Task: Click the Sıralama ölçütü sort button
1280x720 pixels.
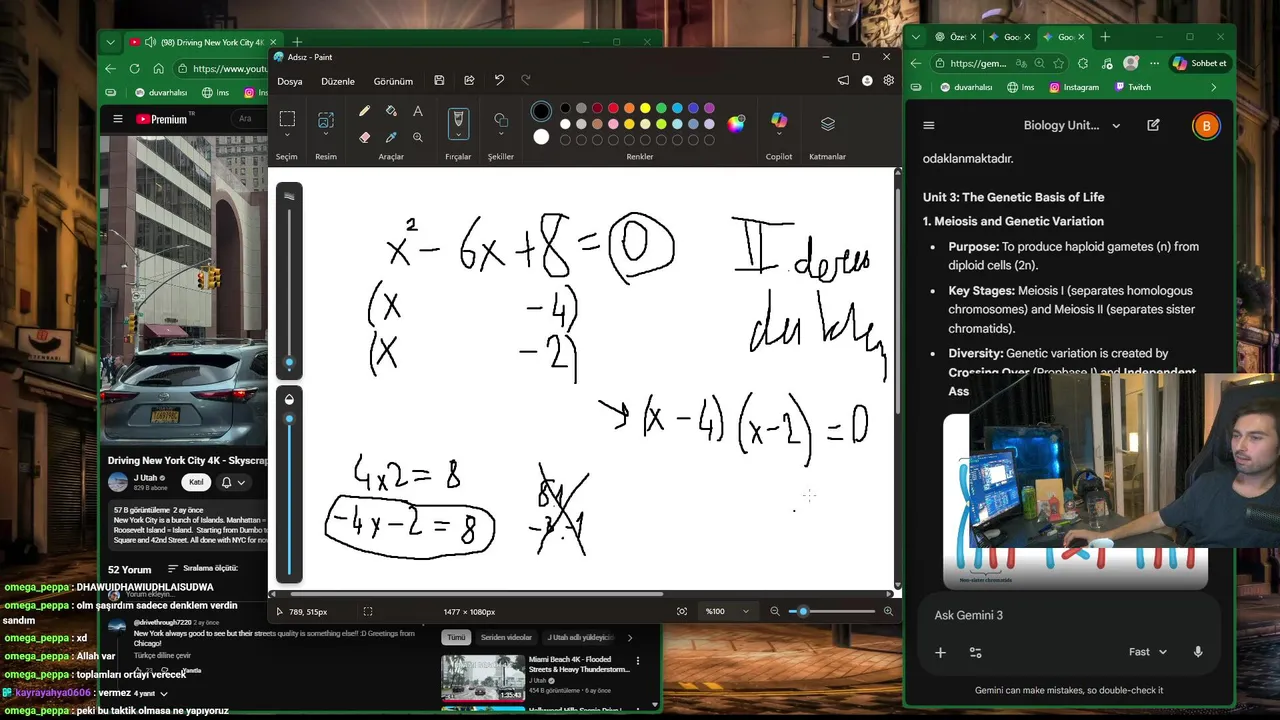Action: tap(201, 568)
